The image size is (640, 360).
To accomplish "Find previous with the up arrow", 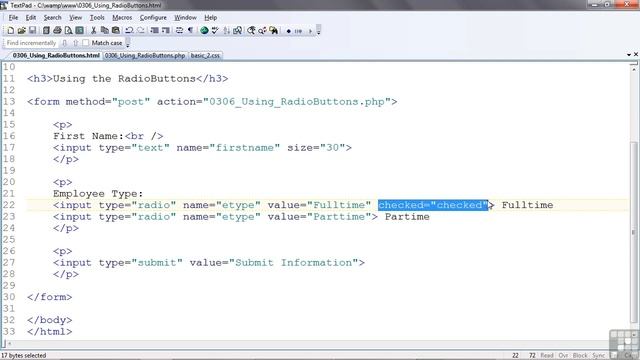I will 76,43.
